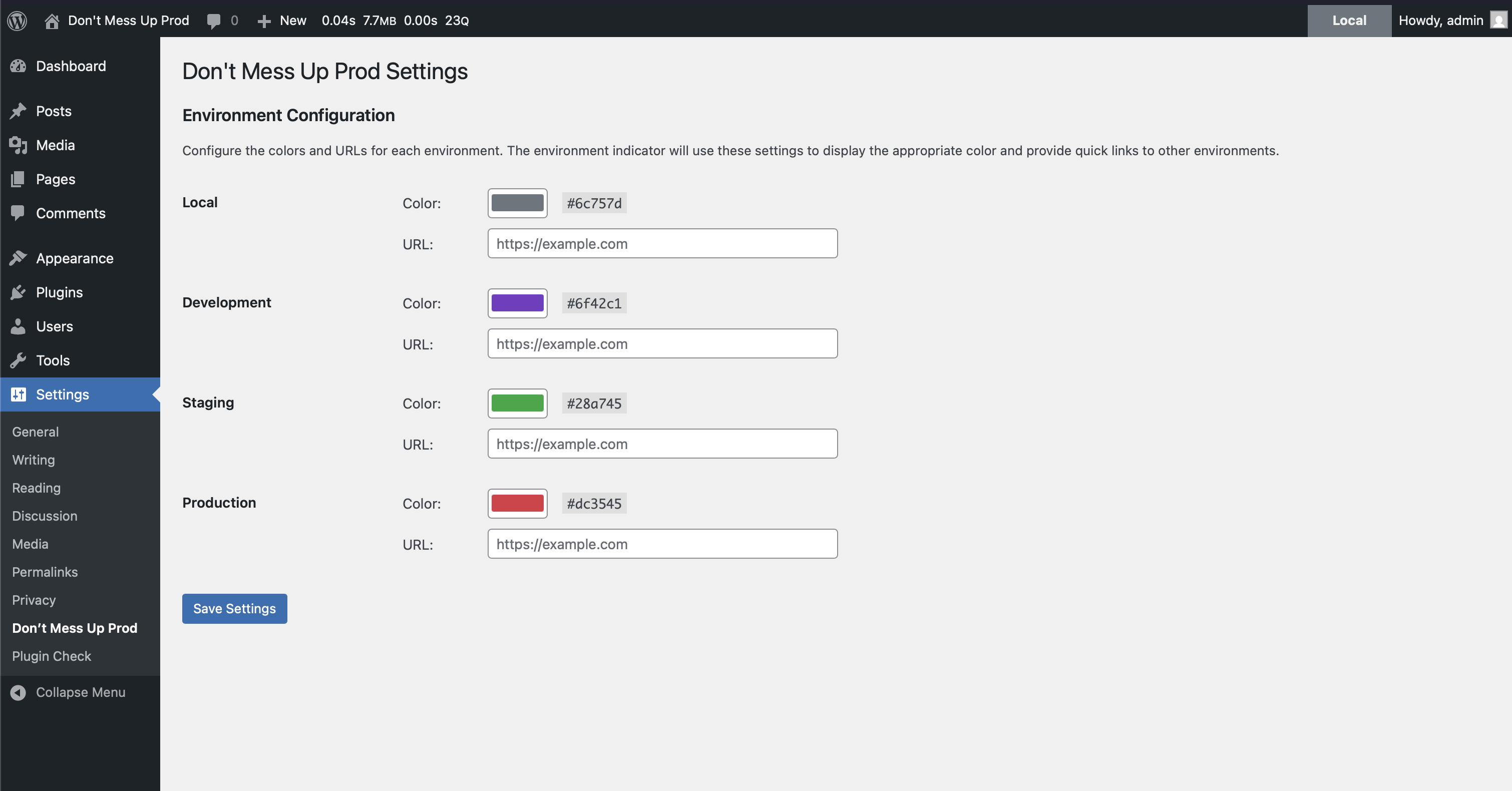1512x791 pixels.
Task: Open the Privacy settings page
Action: pyautogui.click(x=34, y=600)
